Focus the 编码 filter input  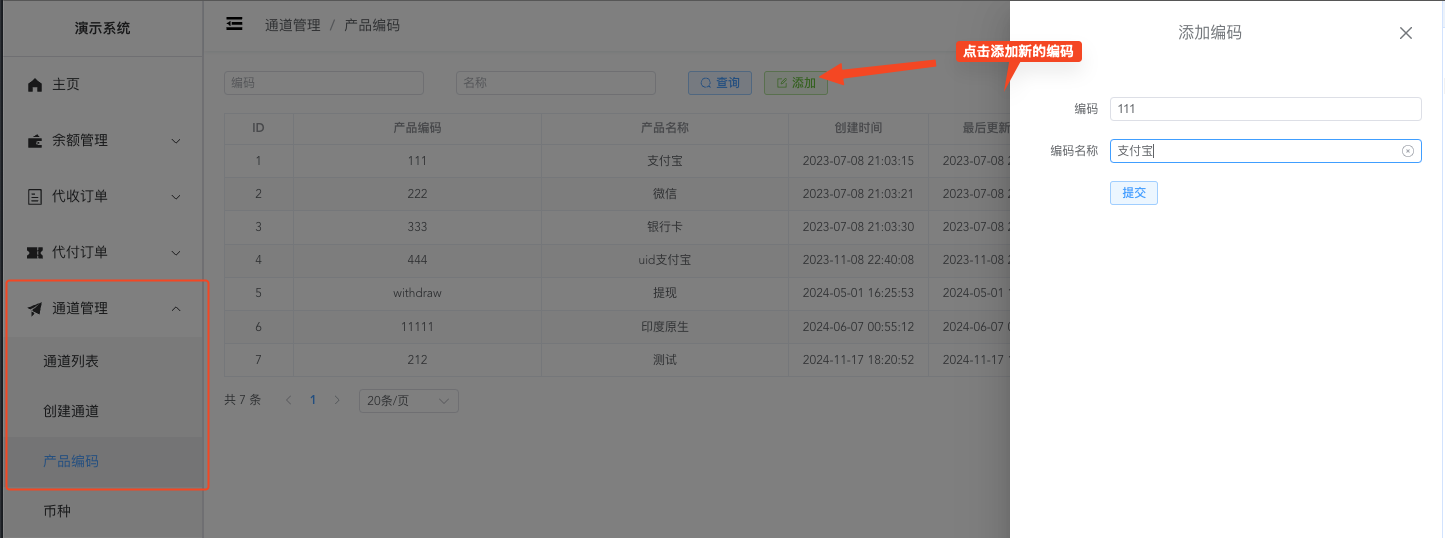(324, 83)
